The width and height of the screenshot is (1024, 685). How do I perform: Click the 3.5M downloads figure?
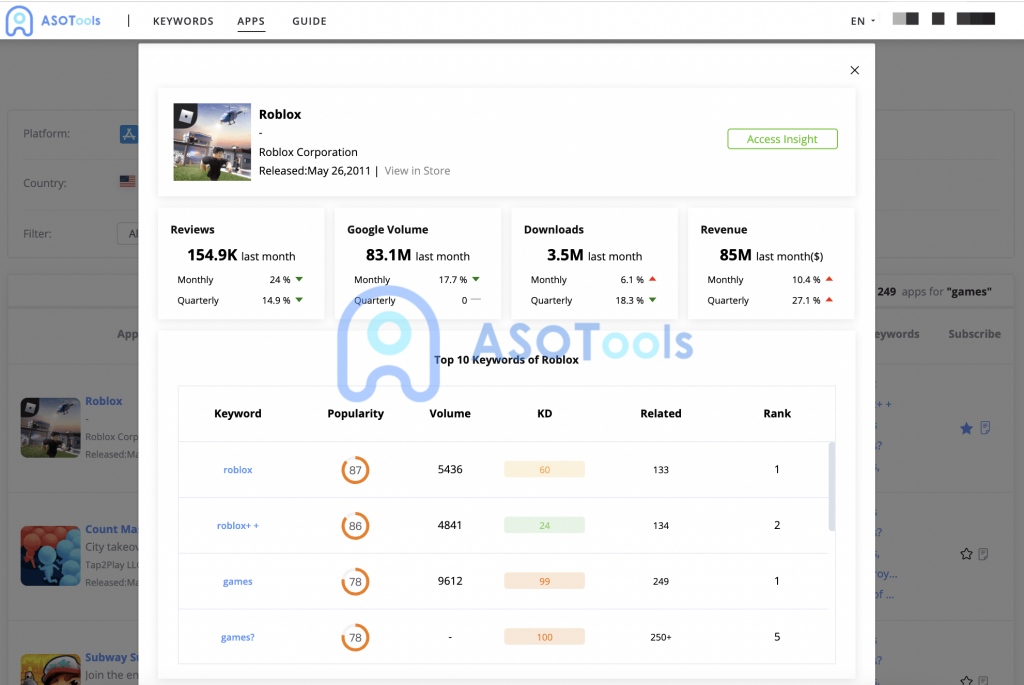point(565,255)
